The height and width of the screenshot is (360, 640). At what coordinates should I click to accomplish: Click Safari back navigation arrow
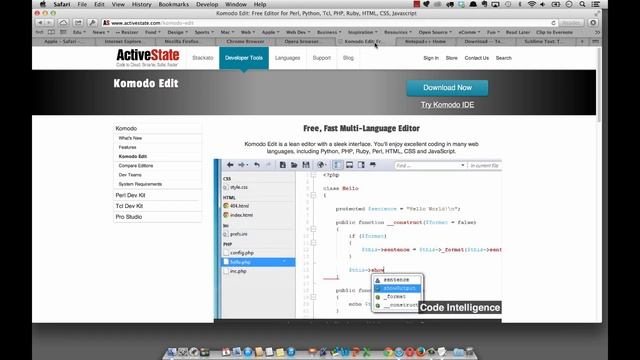pos(40,23)
